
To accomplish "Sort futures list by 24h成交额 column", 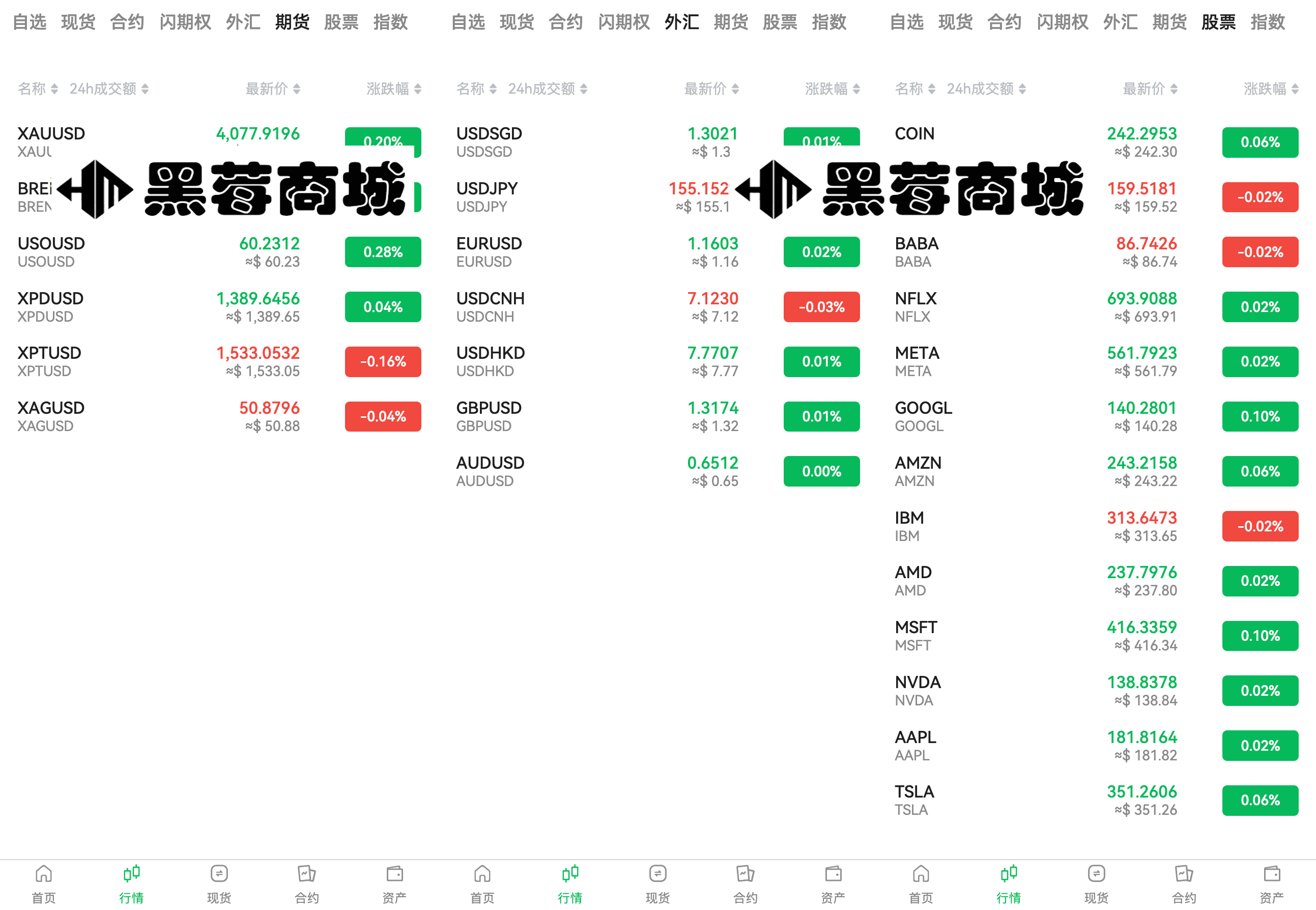I will click(x=108, y=89).
